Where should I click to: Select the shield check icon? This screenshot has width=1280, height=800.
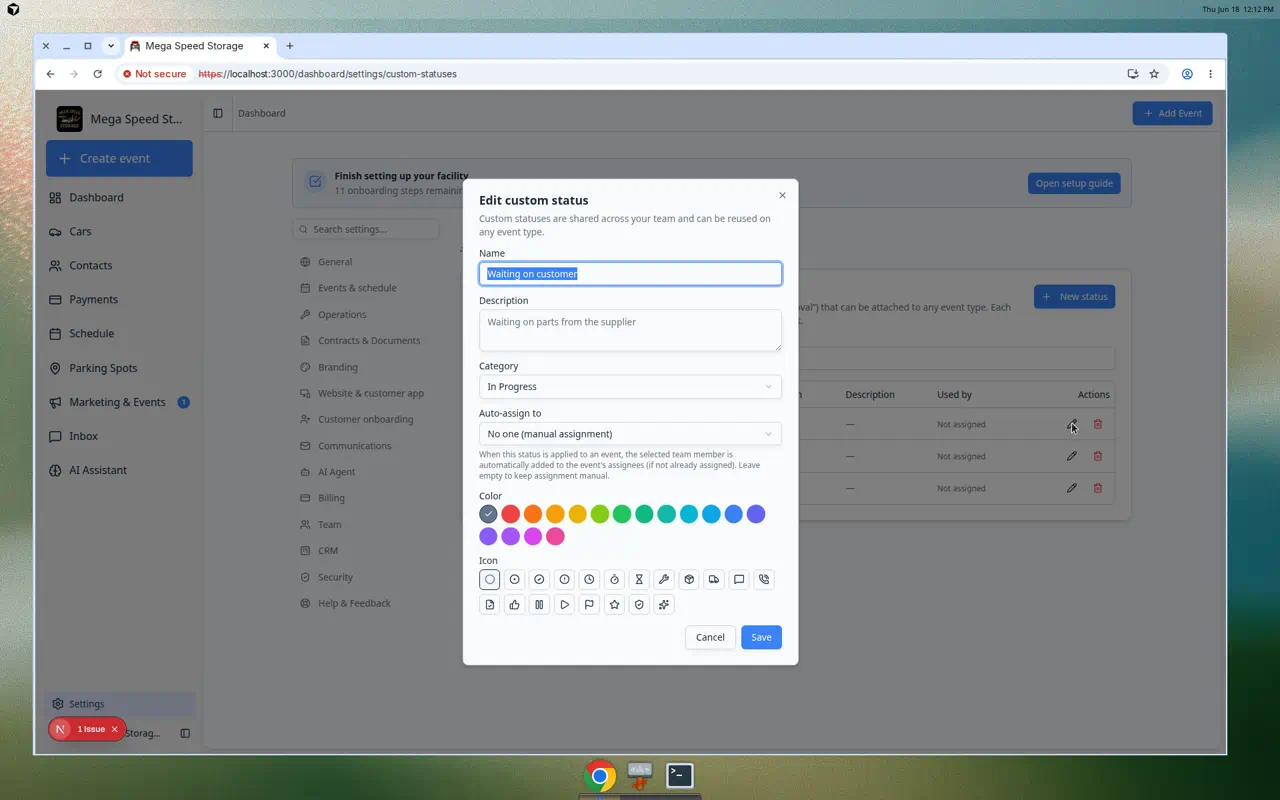coord(639,604)
